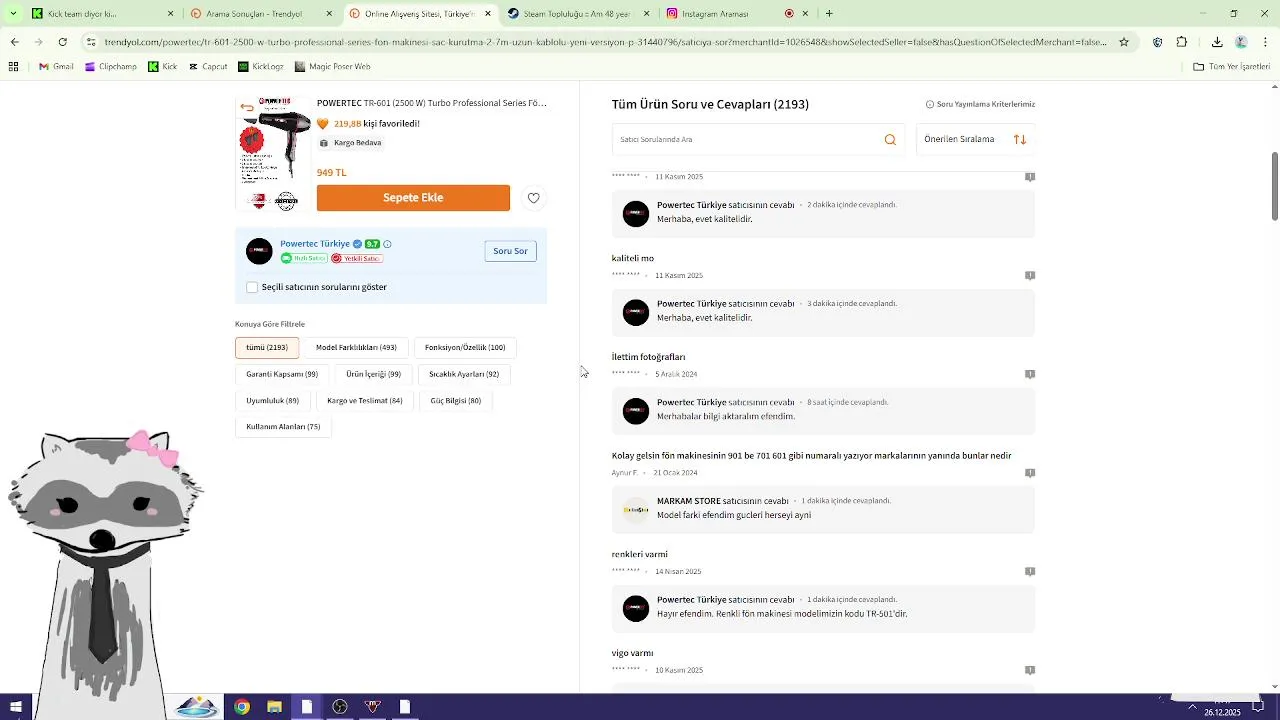Filter by Ürün İçeriği (99)
1280x720 pixels.
click(x=373, y=374)
